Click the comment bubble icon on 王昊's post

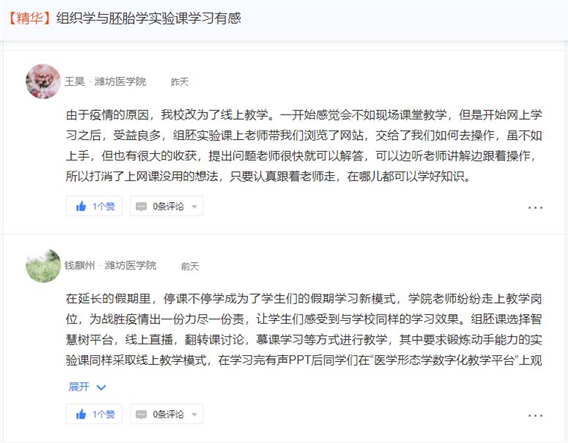(141, 206)
